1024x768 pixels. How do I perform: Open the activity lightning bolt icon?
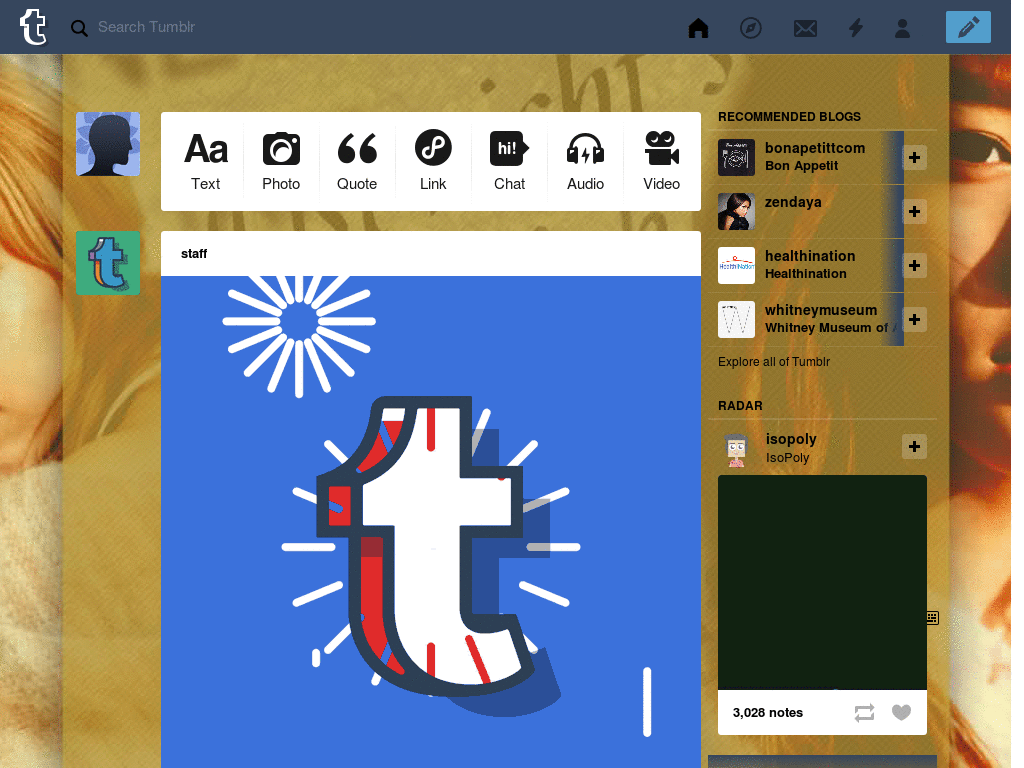click(856, 27)
